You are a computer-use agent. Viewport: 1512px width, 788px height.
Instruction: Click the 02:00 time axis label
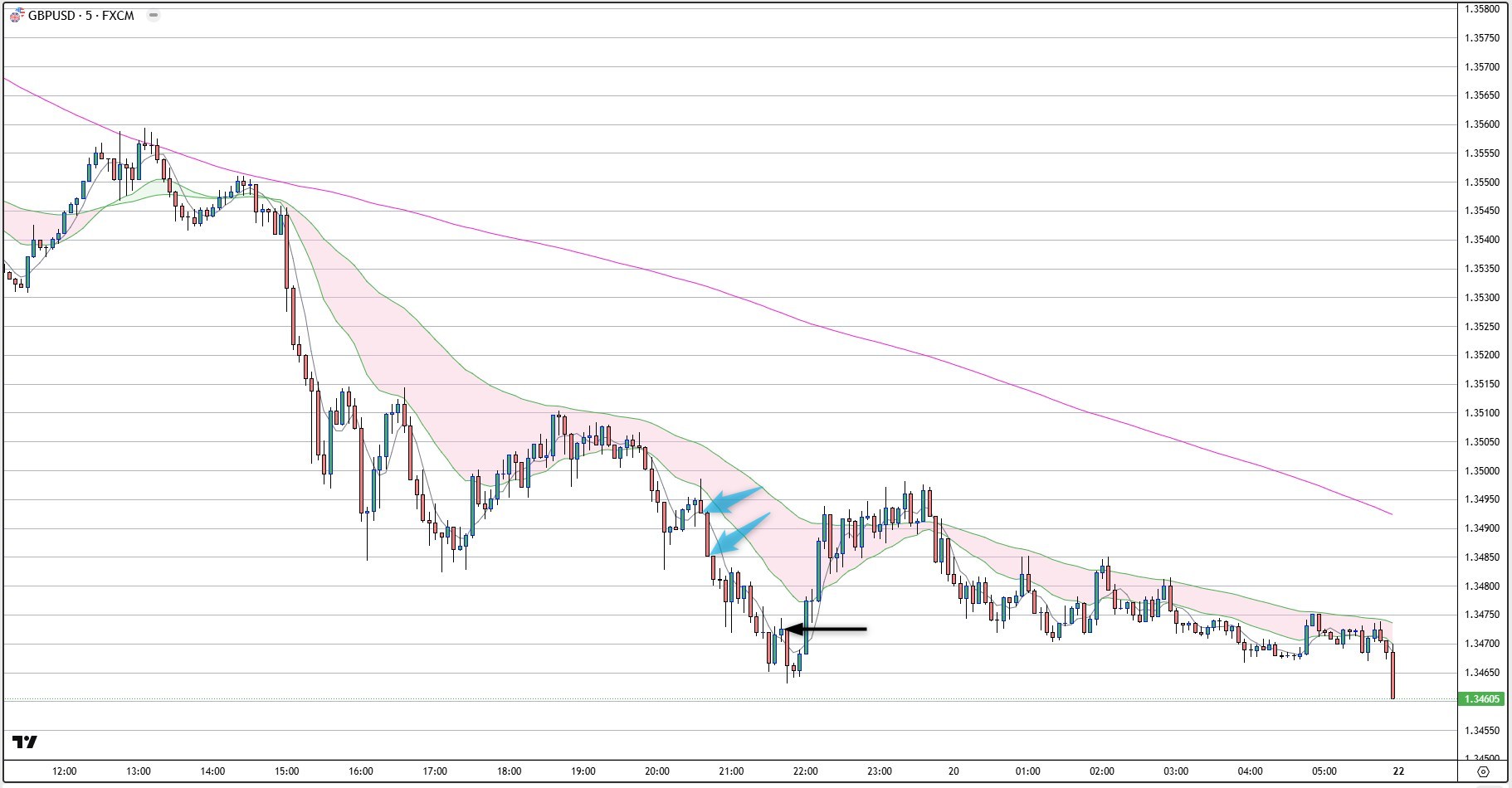1102,771
